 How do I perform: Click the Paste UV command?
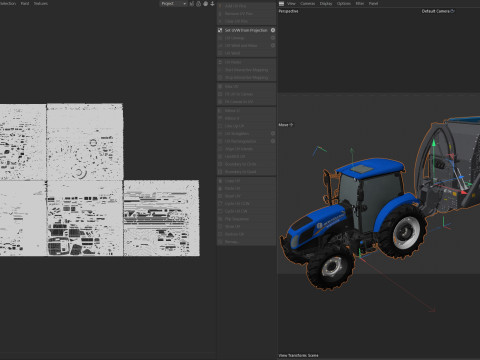click(246, 188)
